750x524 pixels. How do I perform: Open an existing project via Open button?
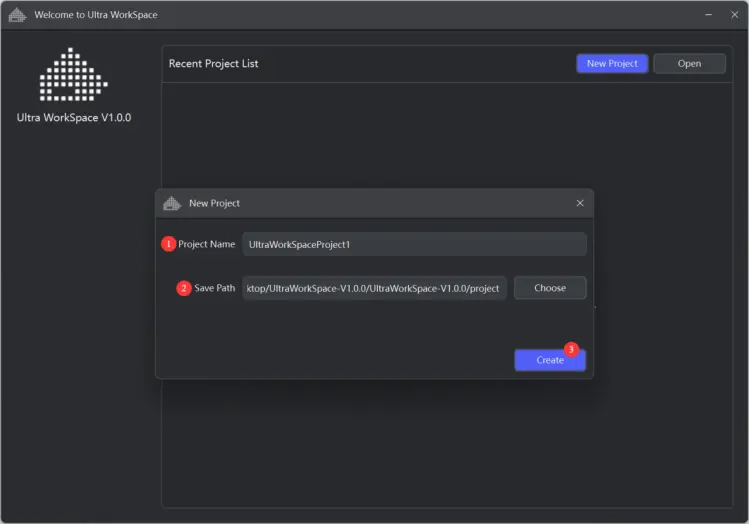(x=689, y=64)
